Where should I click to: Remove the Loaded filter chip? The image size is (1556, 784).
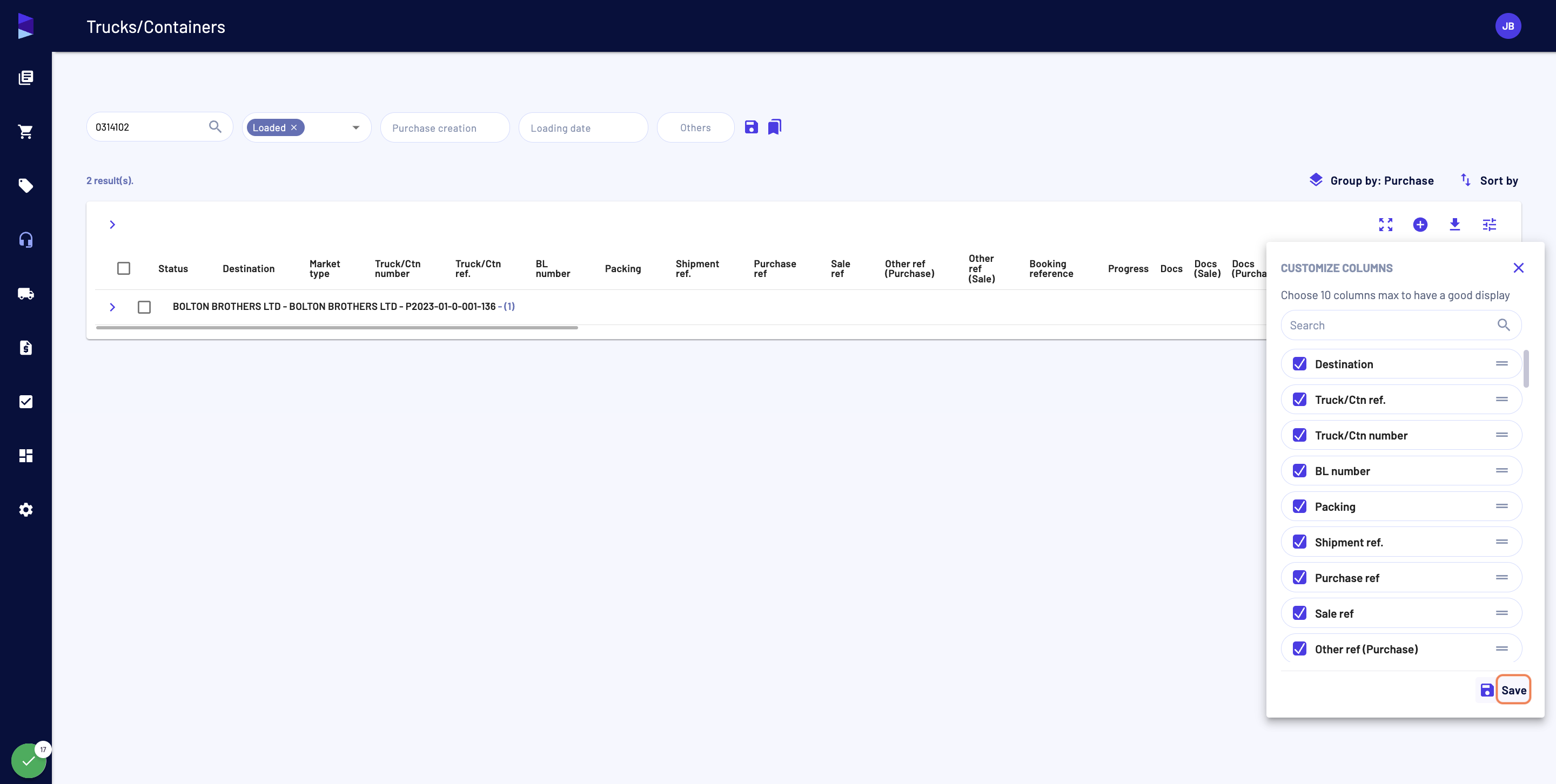(294, 127)
